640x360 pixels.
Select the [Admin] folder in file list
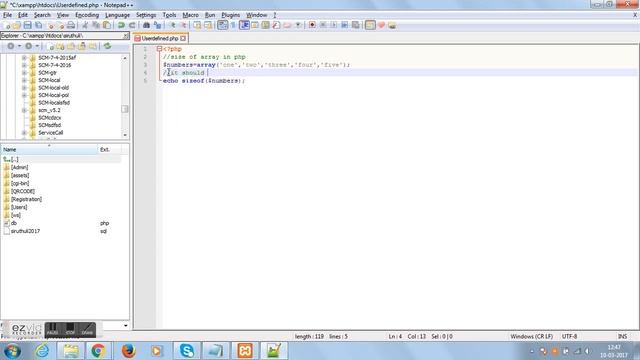(19, 167)
